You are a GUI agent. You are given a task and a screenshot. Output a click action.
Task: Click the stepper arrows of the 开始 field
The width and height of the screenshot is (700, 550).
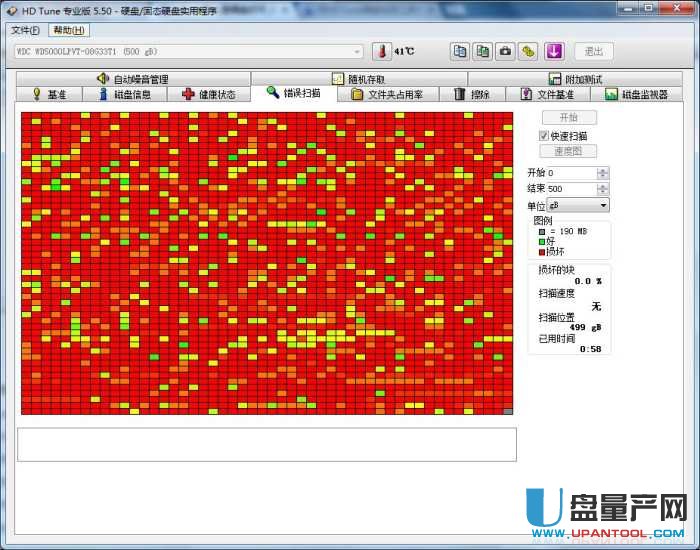[x=602, y=173]
